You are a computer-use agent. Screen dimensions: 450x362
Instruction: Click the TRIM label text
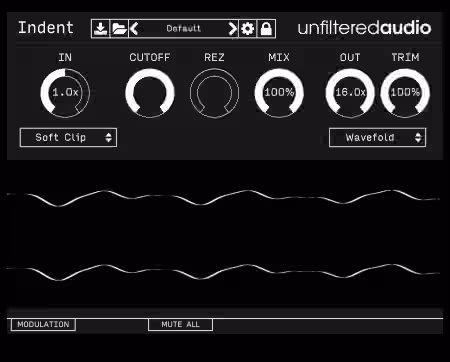point(405,57)
